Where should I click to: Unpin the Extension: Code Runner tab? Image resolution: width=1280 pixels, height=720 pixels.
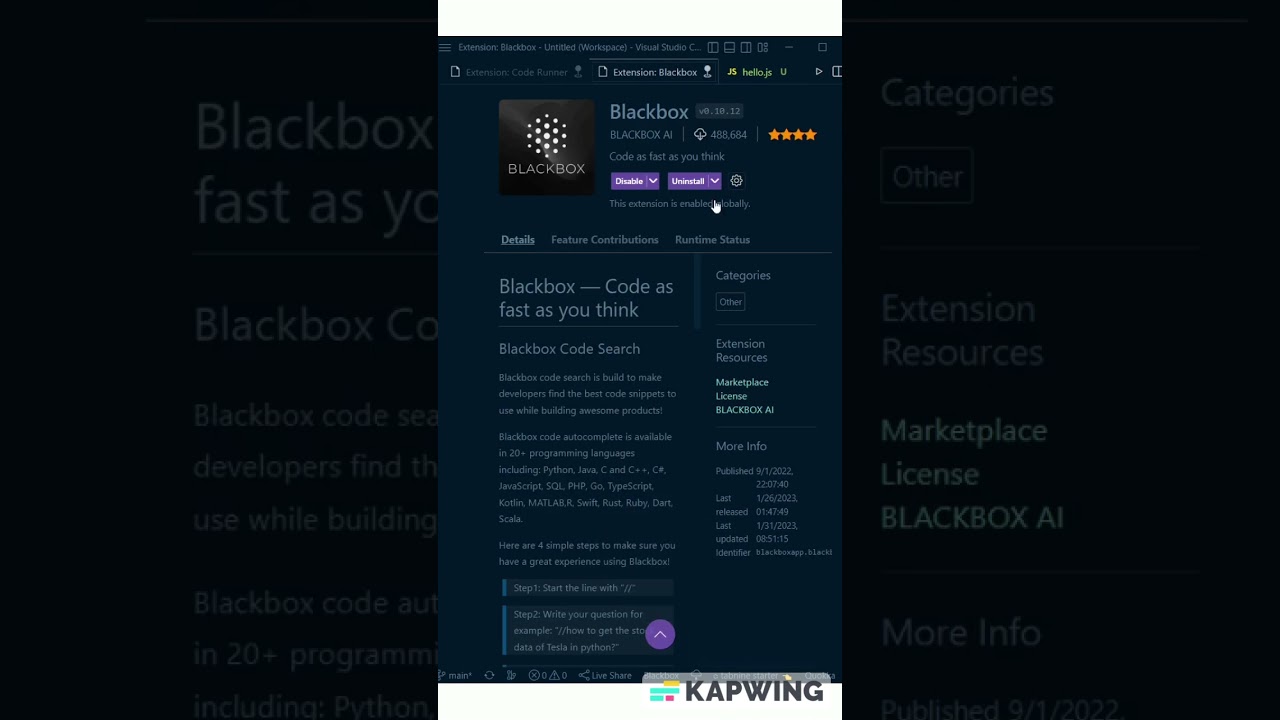pyautogui.click(x=577, y=72)
